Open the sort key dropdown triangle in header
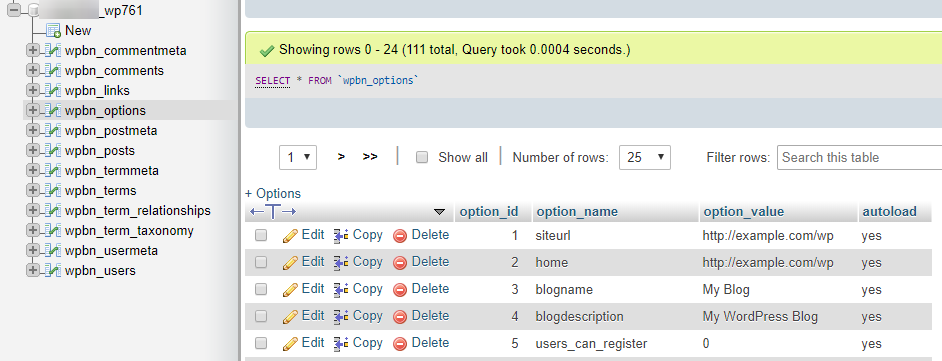This screenshot has height=361, width=942. coord(439,212)
